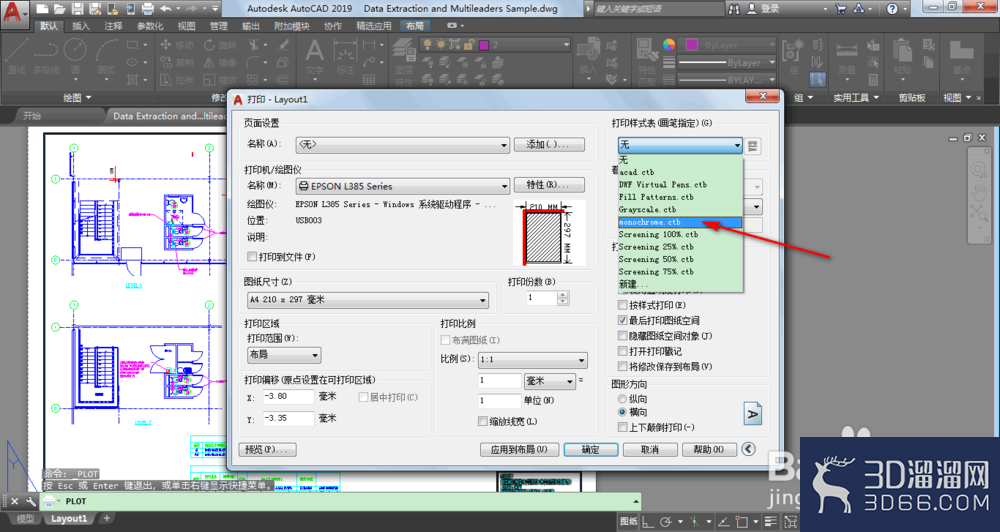Click the Open folder icon in Quick Access toolbar
Image resolution: width=1000 pixels, height=532 pixels.
click(x=60, y=9)
